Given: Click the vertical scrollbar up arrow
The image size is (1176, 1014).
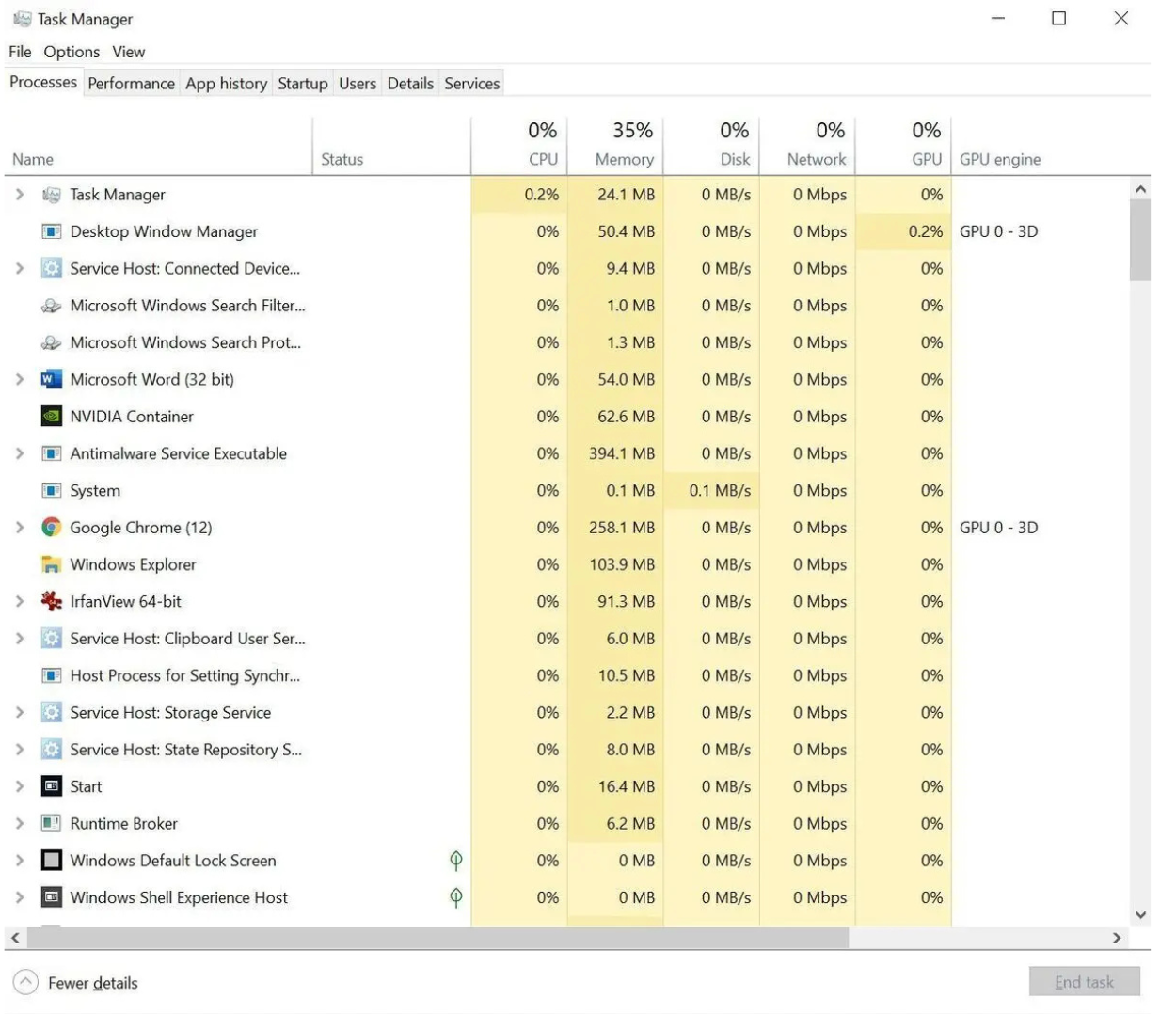Looking at the screenshot, I should click(x=1140, y=189).
